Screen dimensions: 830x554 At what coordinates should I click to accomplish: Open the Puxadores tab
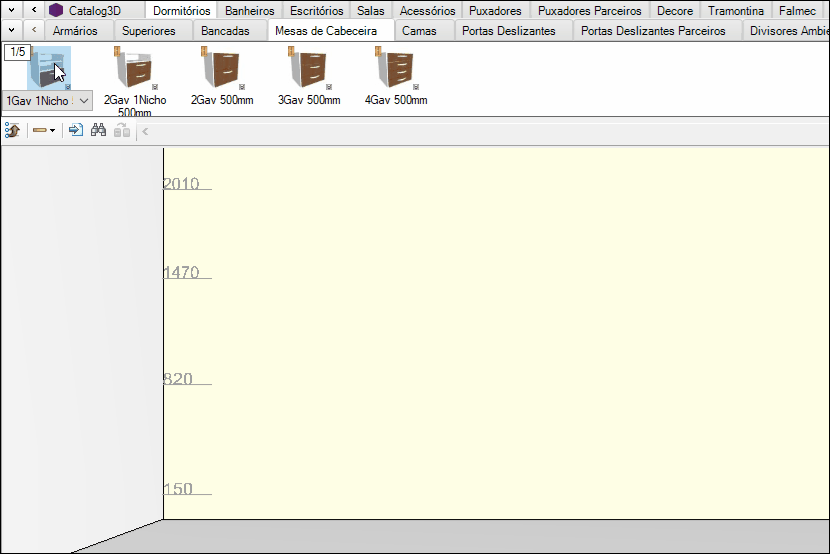click(x=495, y=11)
